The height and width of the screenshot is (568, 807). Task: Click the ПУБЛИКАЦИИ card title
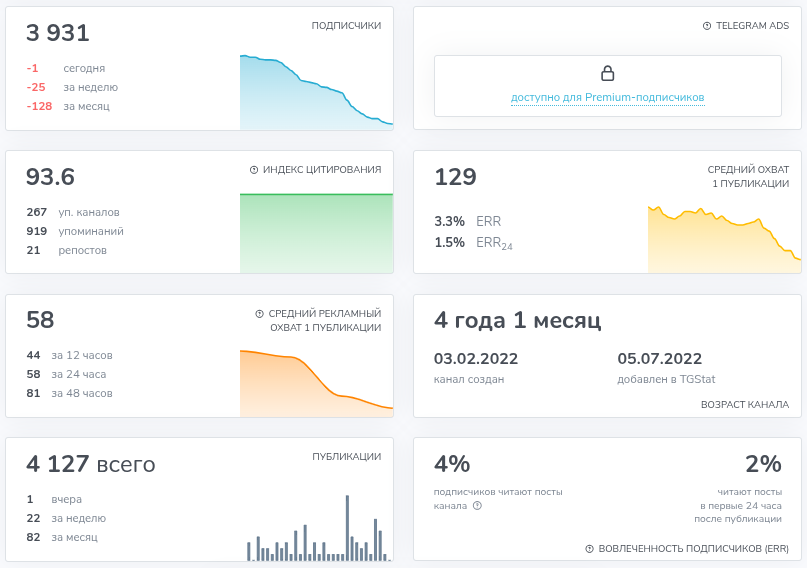click(x=347, y=457)
